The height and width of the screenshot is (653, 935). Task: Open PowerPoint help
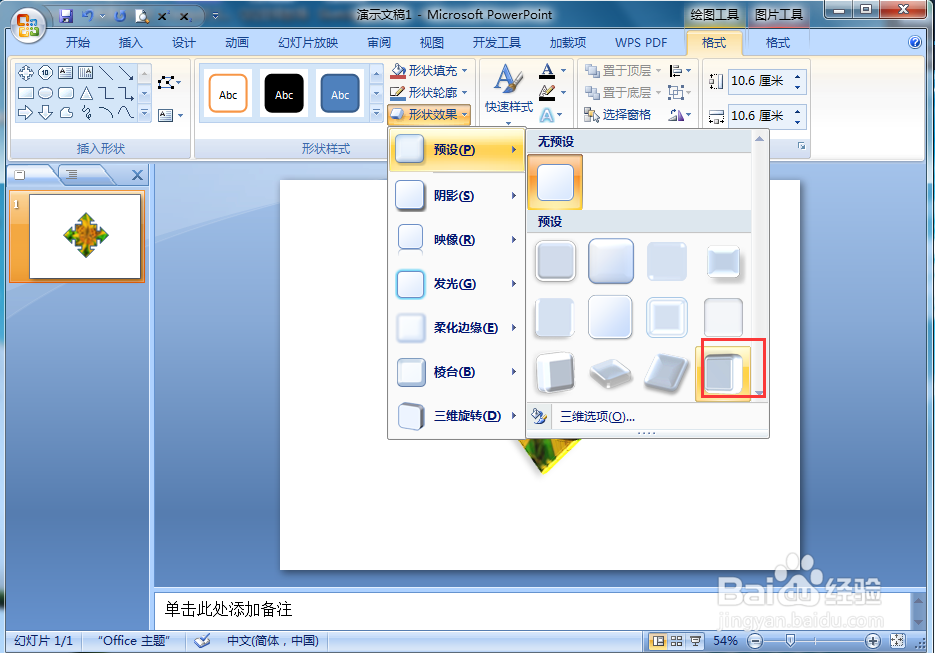(x=915, y=42)
